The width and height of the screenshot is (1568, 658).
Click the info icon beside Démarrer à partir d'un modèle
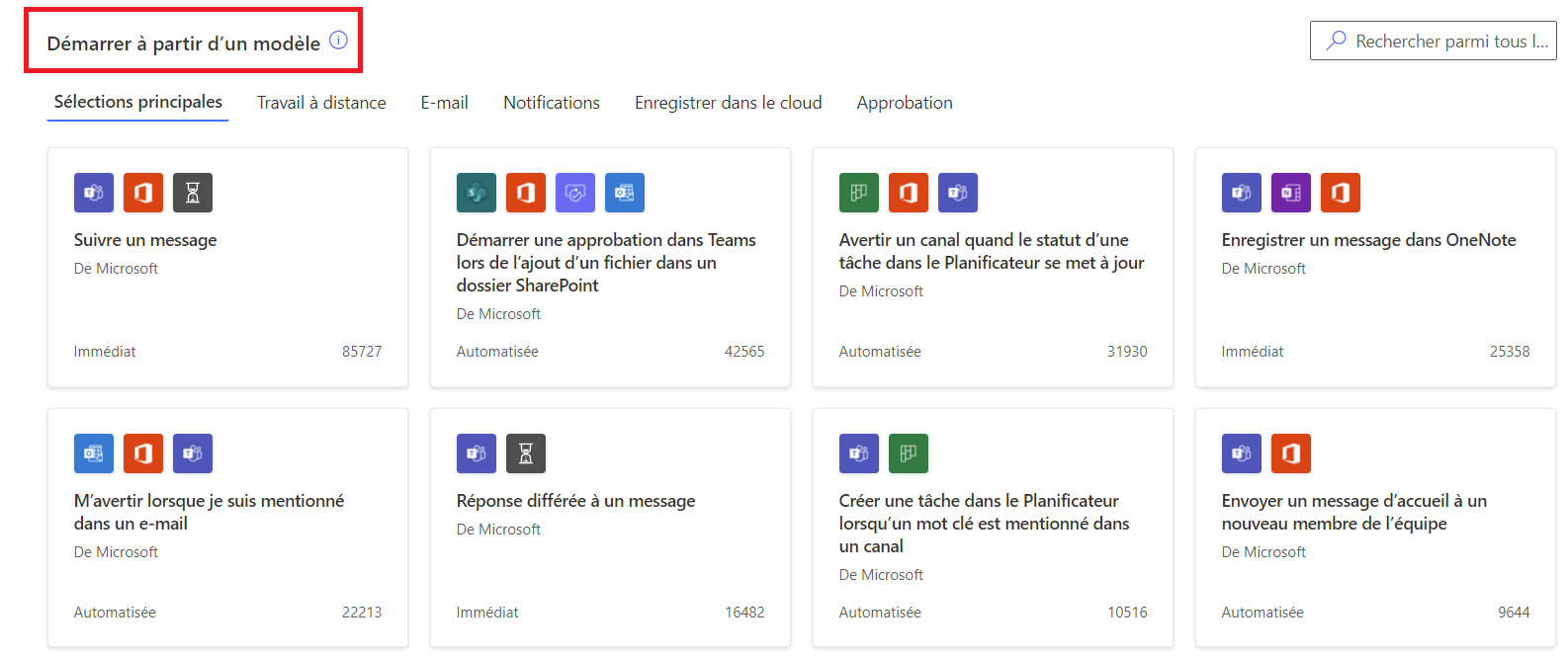point(338,41)
